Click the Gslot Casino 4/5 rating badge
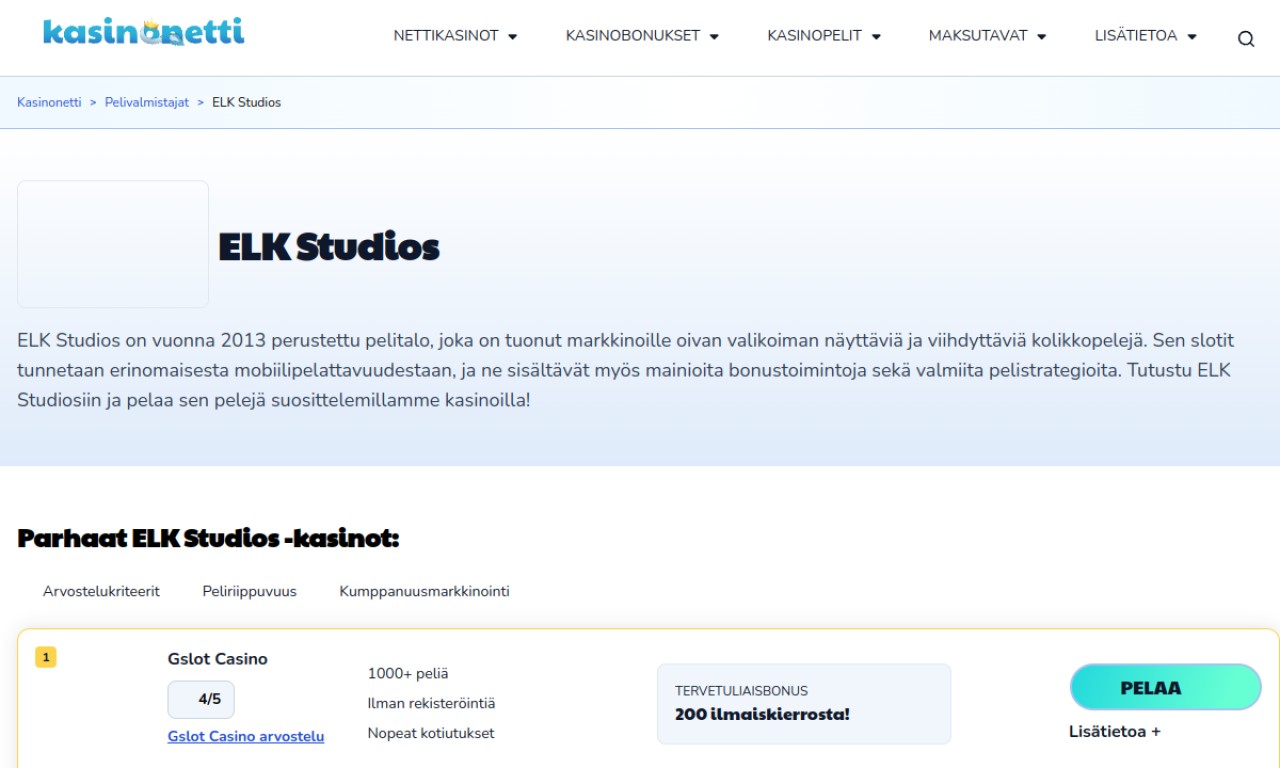The height and width of the screenshot is (768, 1280). point(201,699)
